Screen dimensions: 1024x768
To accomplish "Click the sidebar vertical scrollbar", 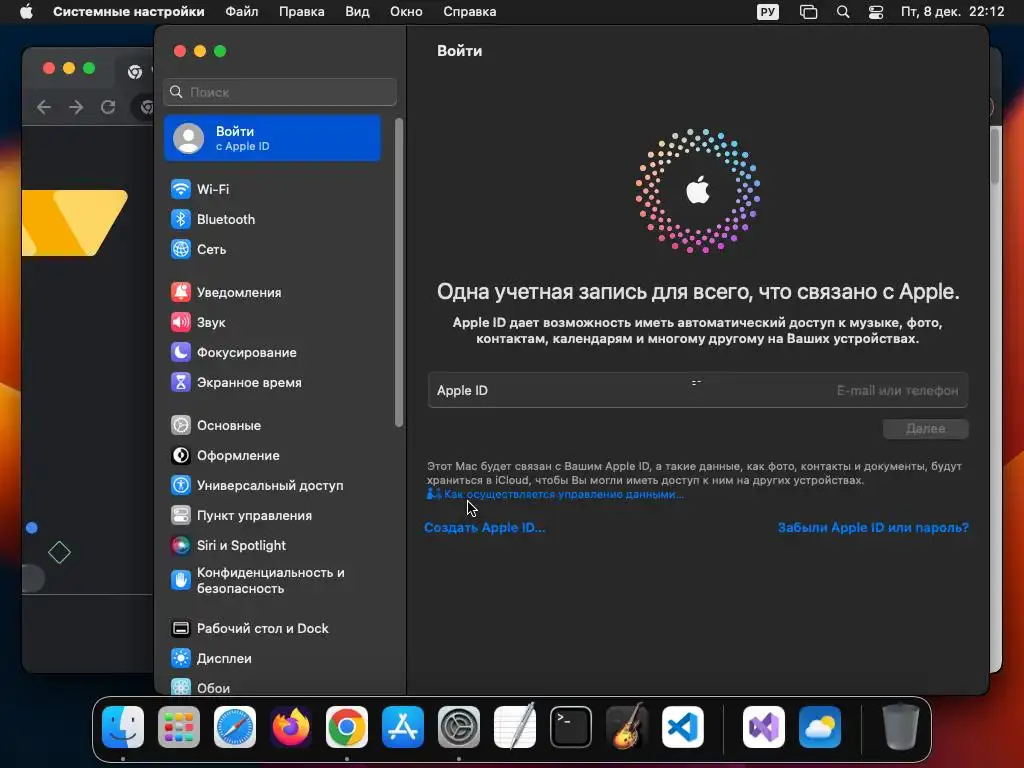I will point(399,273).
